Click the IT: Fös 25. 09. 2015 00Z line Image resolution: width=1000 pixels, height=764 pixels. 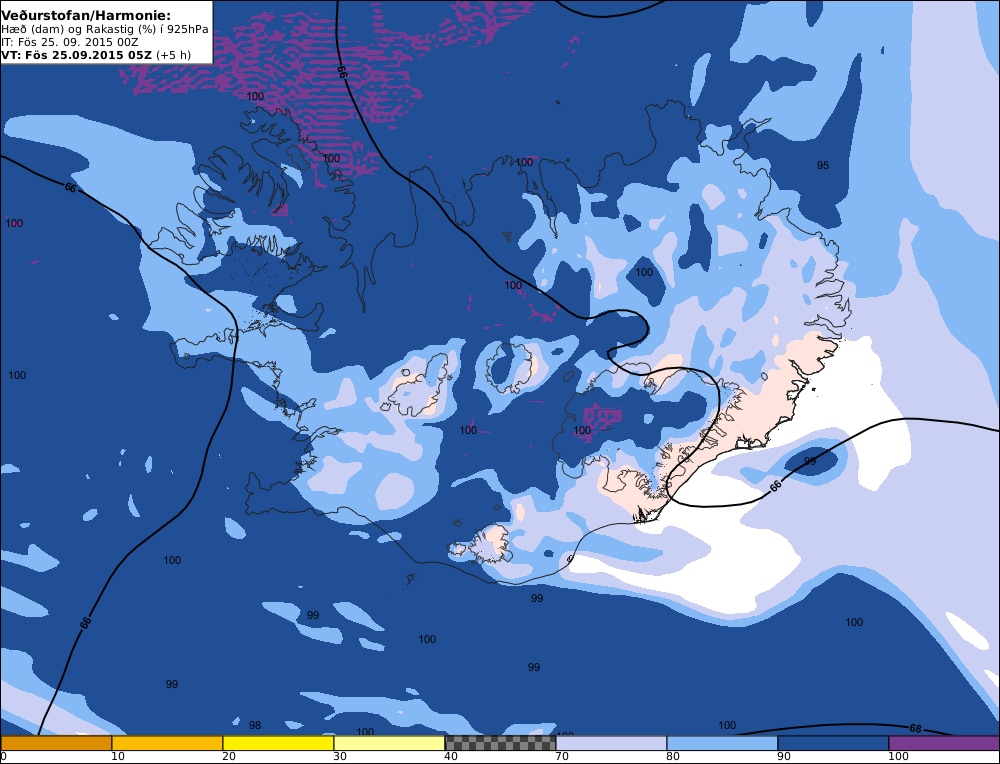click(x=70, y=42)
